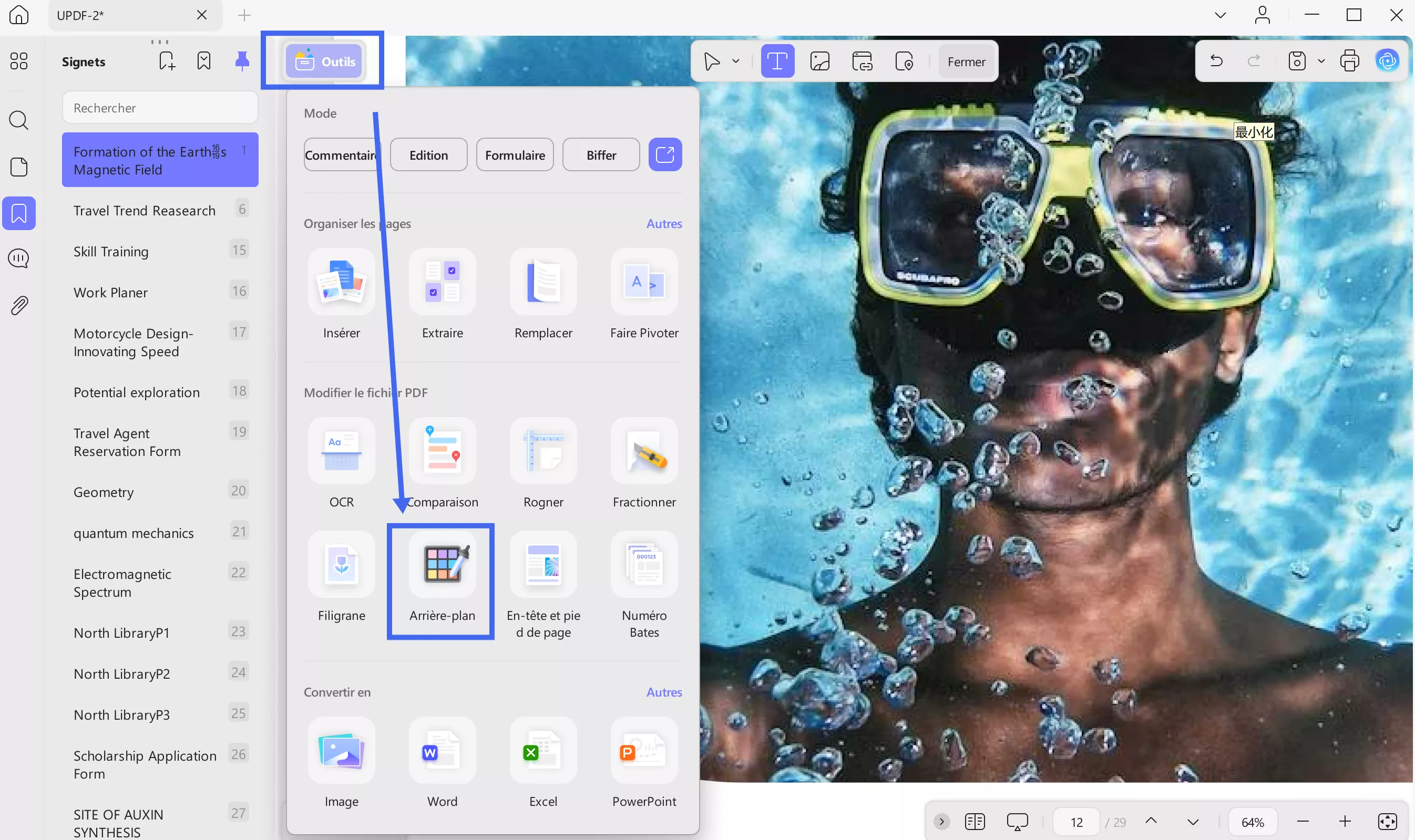Click the save icon

1296,60
